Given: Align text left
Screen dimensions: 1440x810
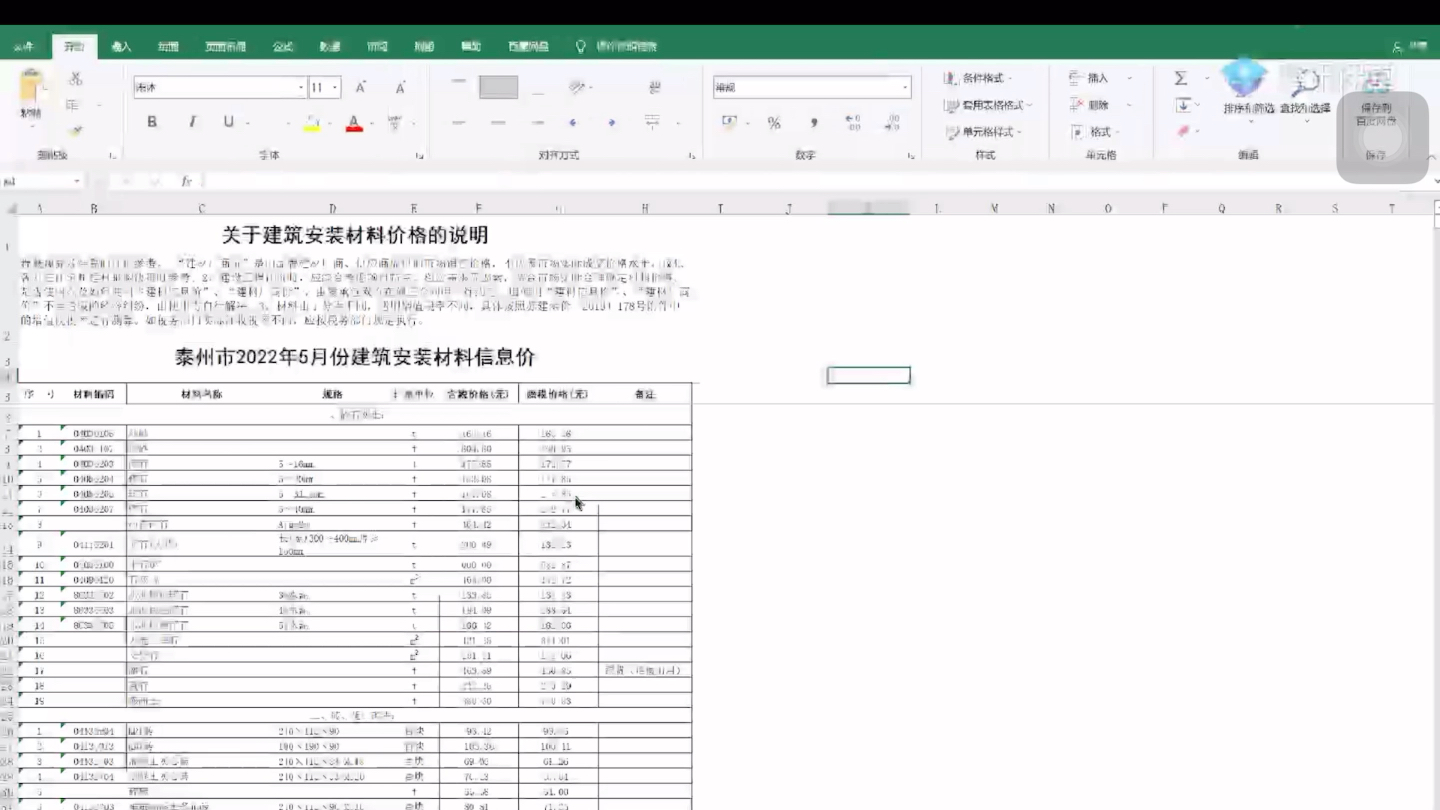Looking at the screenshot, I should 458,123.
